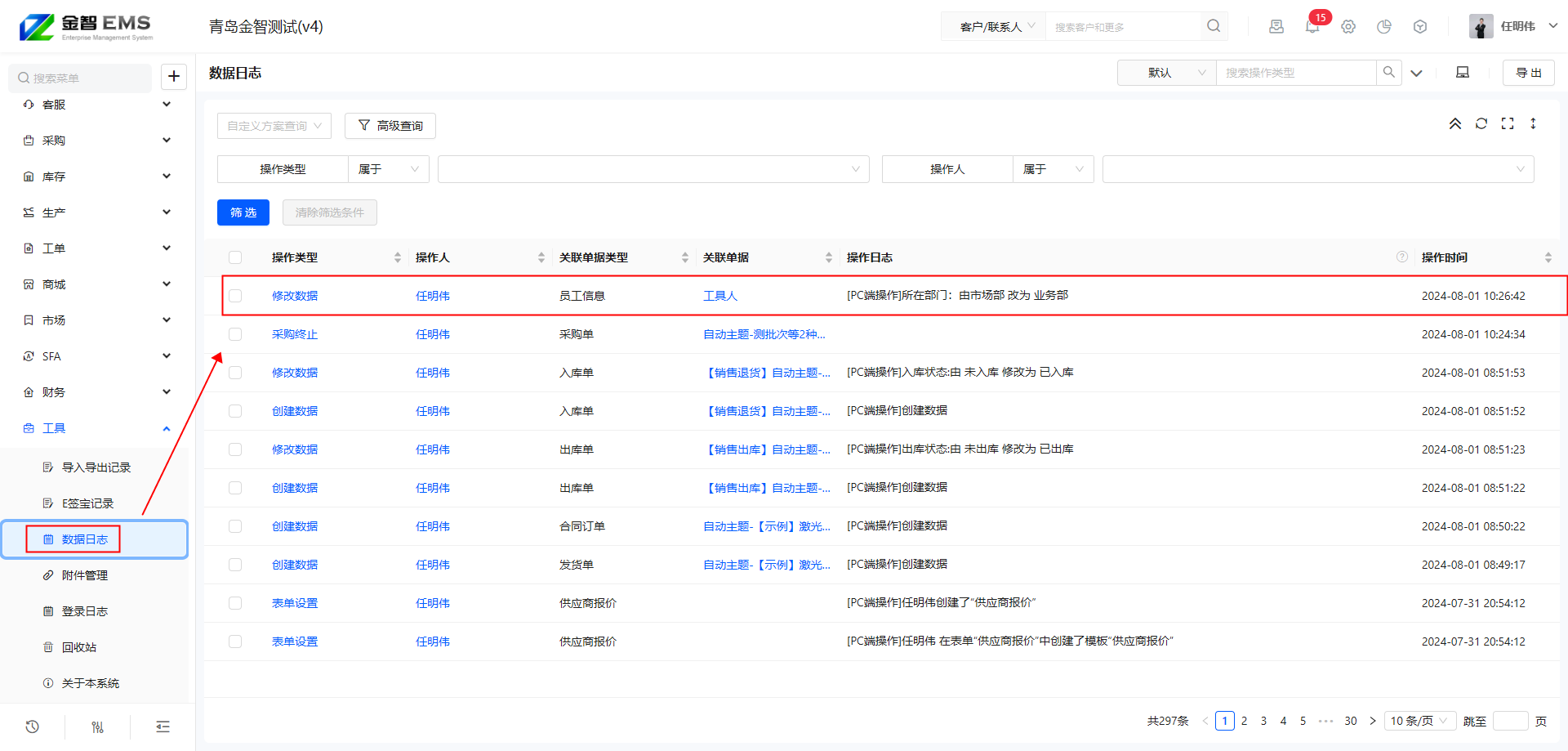Open the 自定义方案查询 dropdown
1568x751 pixels.
[274, 126]
